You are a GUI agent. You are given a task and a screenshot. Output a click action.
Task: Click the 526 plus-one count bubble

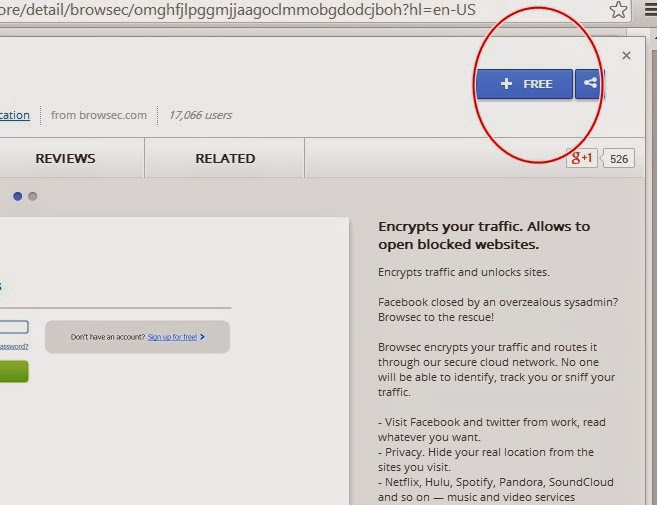(618, 158)
